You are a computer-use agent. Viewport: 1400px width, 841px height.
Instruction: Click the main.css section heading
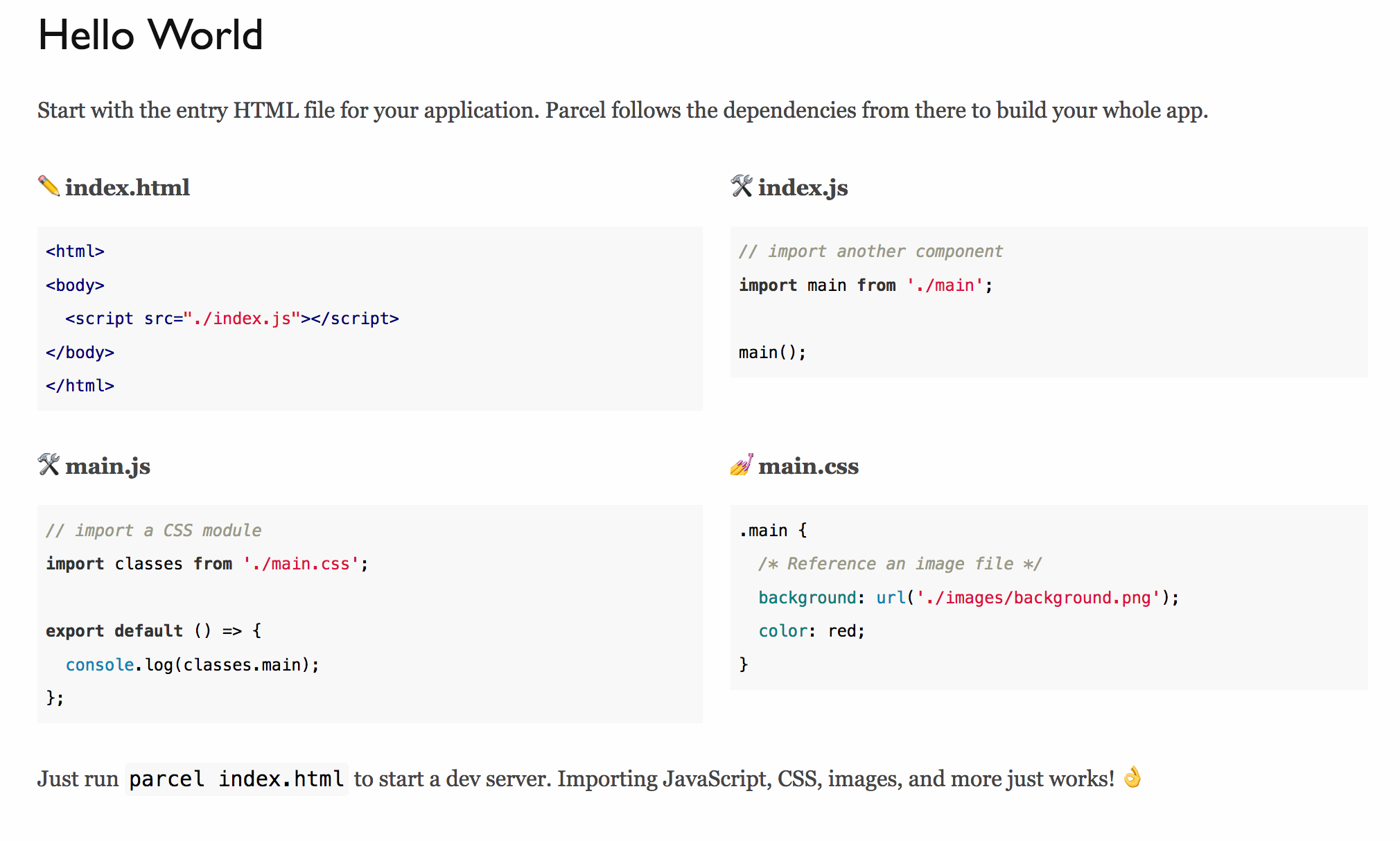808,466
